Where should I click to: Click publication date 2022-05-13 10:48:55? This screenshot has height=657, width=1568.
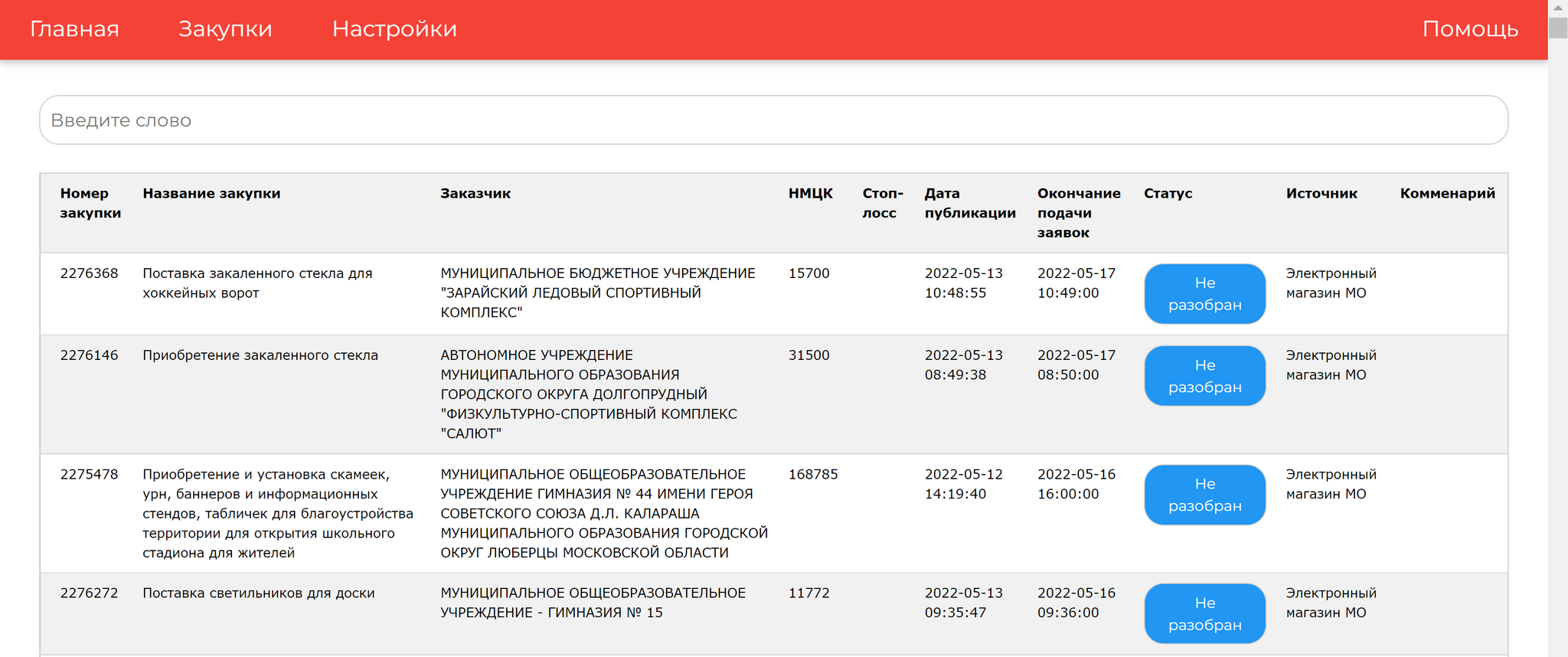tap(963, 283)
